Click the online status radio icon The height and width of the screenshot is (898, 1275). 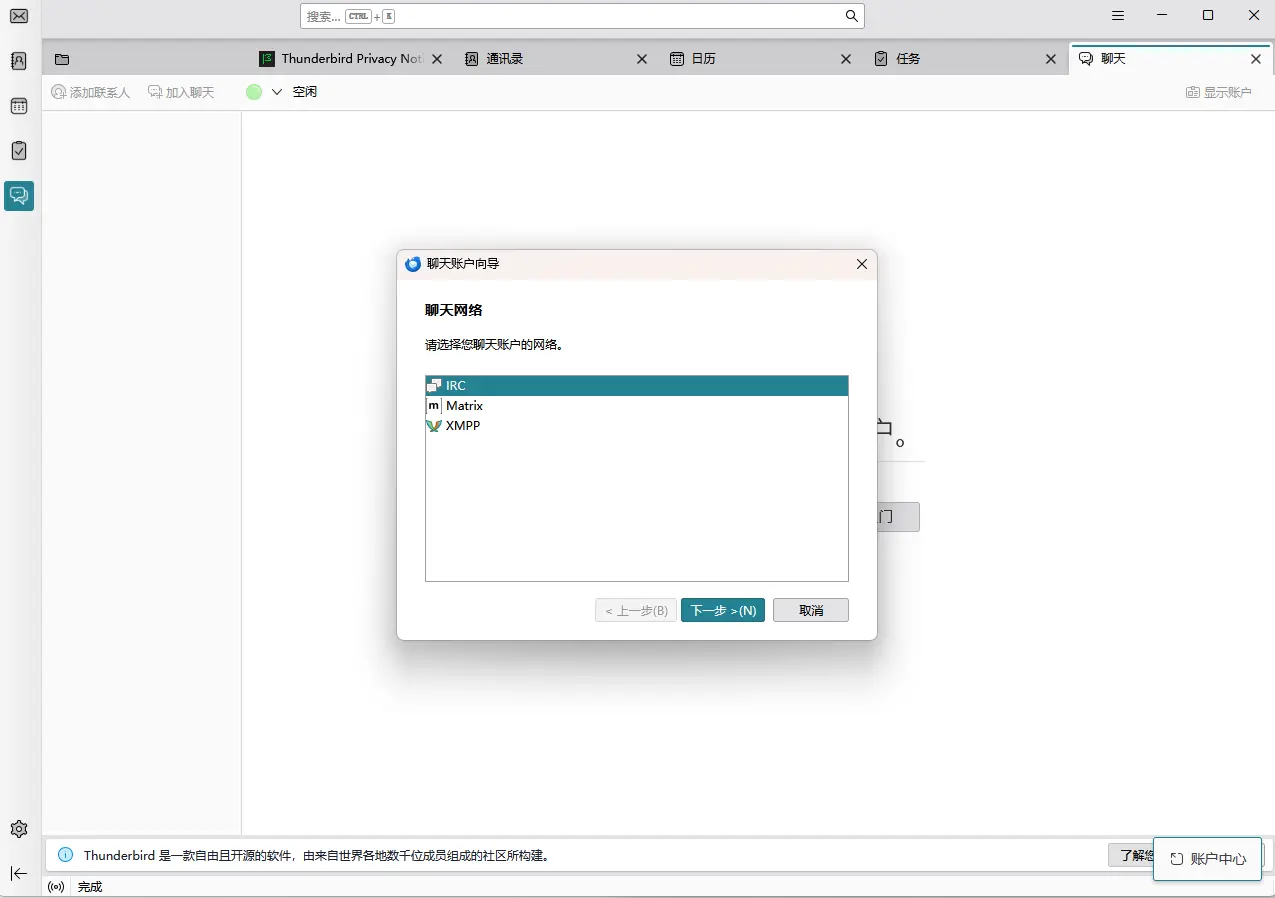(x=56, y=887)
